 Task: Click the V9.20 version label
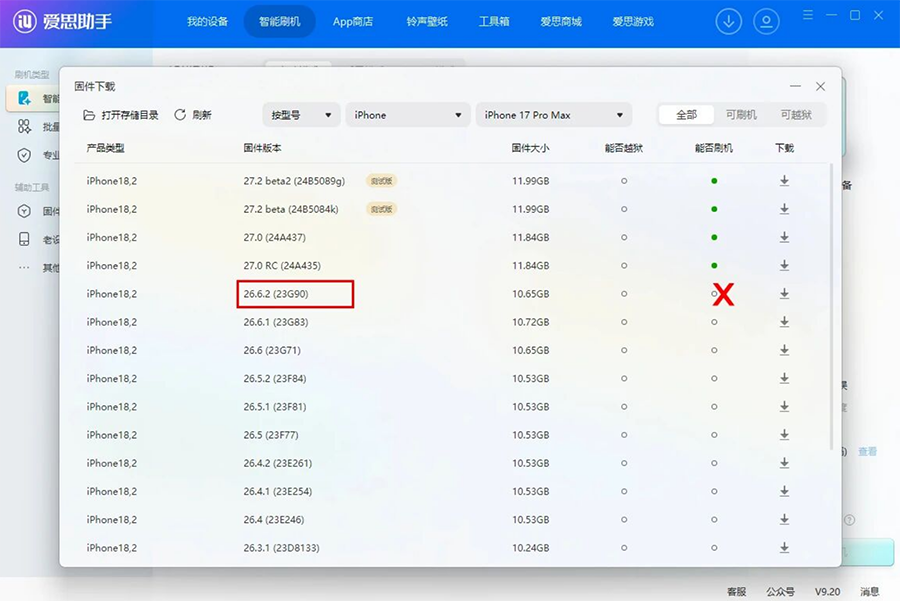pos(827,591)
